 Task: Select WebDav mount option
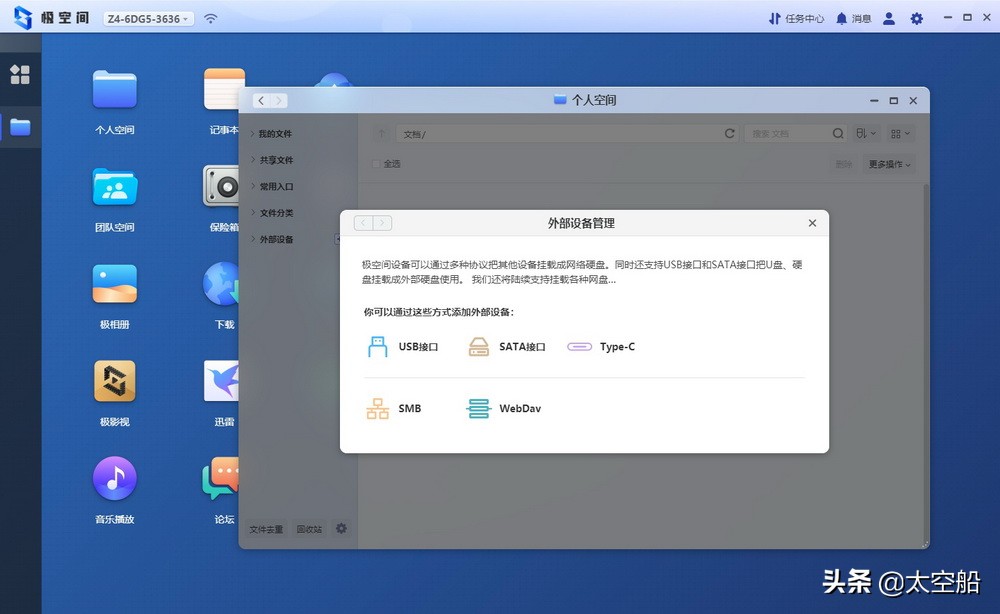[x=504, y=409]
